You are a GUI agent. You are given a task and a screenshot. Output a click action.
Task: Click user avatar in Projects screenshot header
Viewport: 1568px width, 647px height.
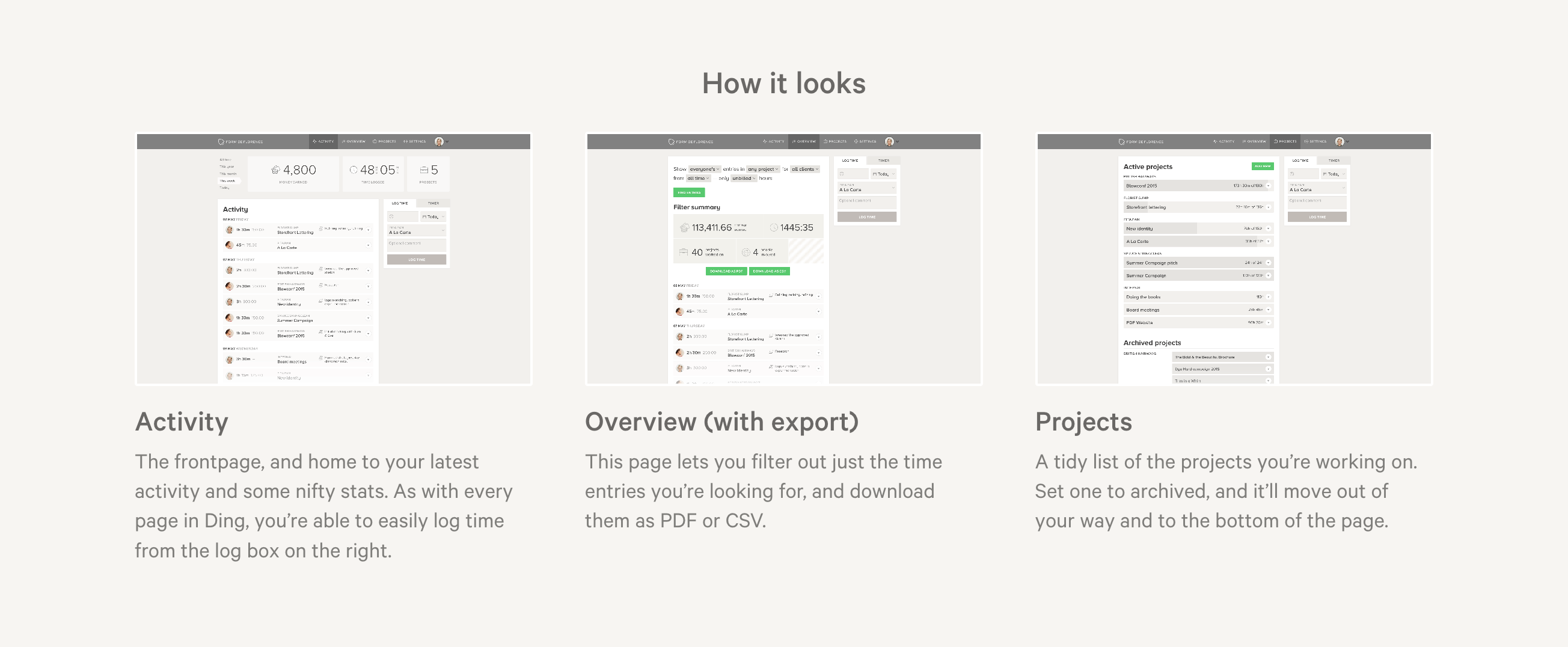point(1340,141)
